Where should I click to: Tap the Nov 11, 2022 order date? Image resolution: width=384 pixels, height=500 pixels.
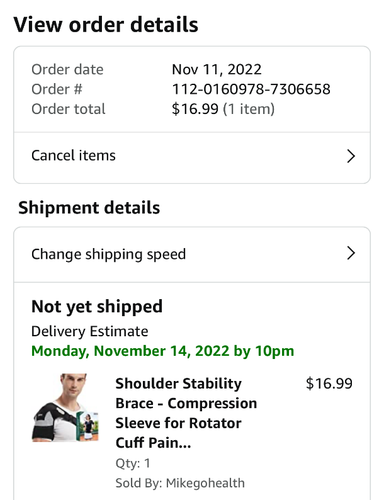click(x=217, y=70)
